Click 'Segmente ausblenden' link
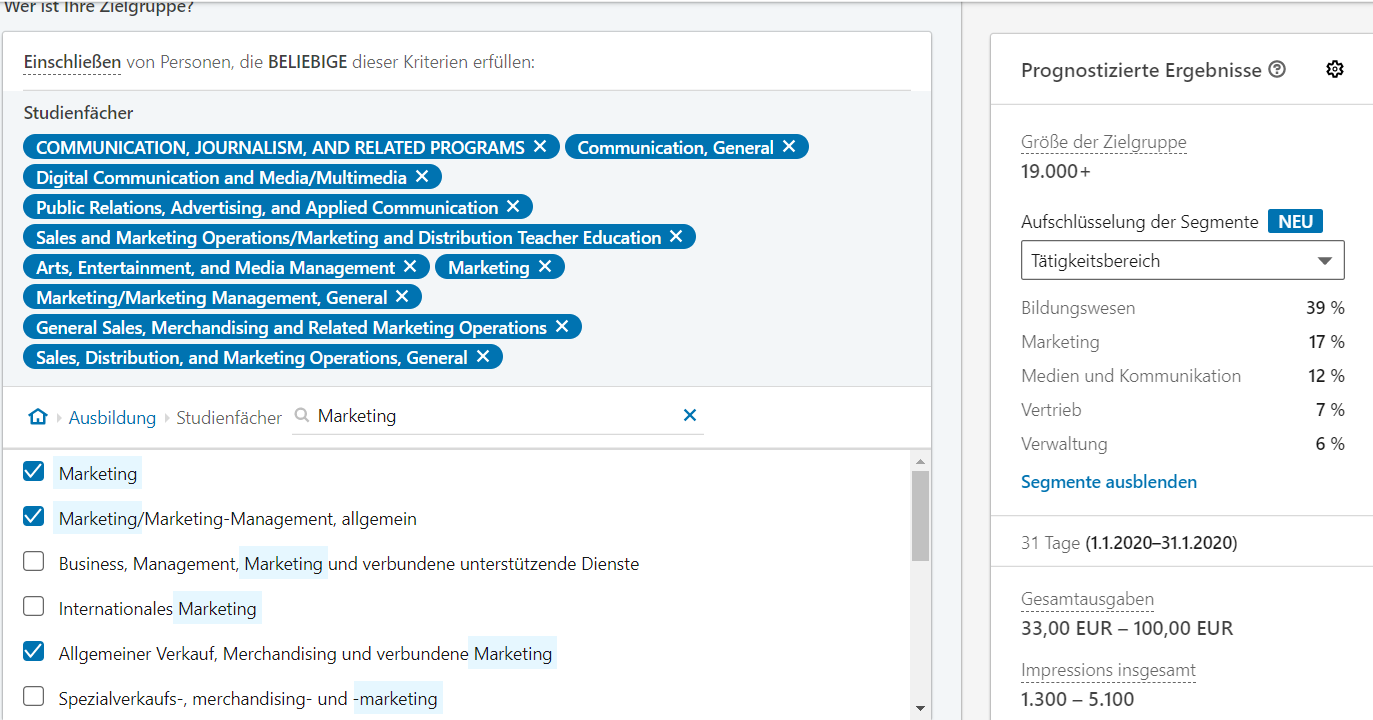The height and width of the screenshot is (720, 1373). click(1108, 482)
